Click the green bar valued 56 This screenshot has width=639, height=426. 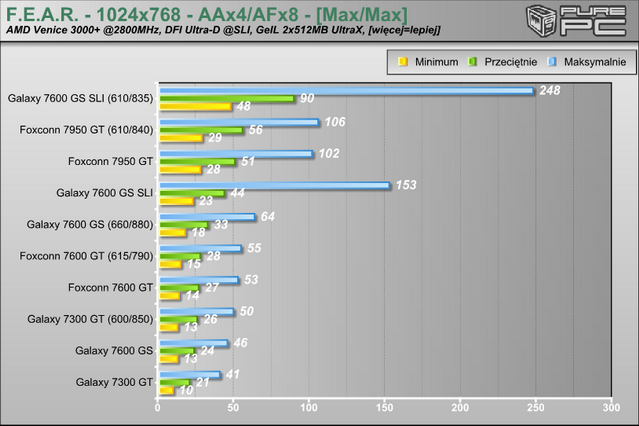(201, 130)
